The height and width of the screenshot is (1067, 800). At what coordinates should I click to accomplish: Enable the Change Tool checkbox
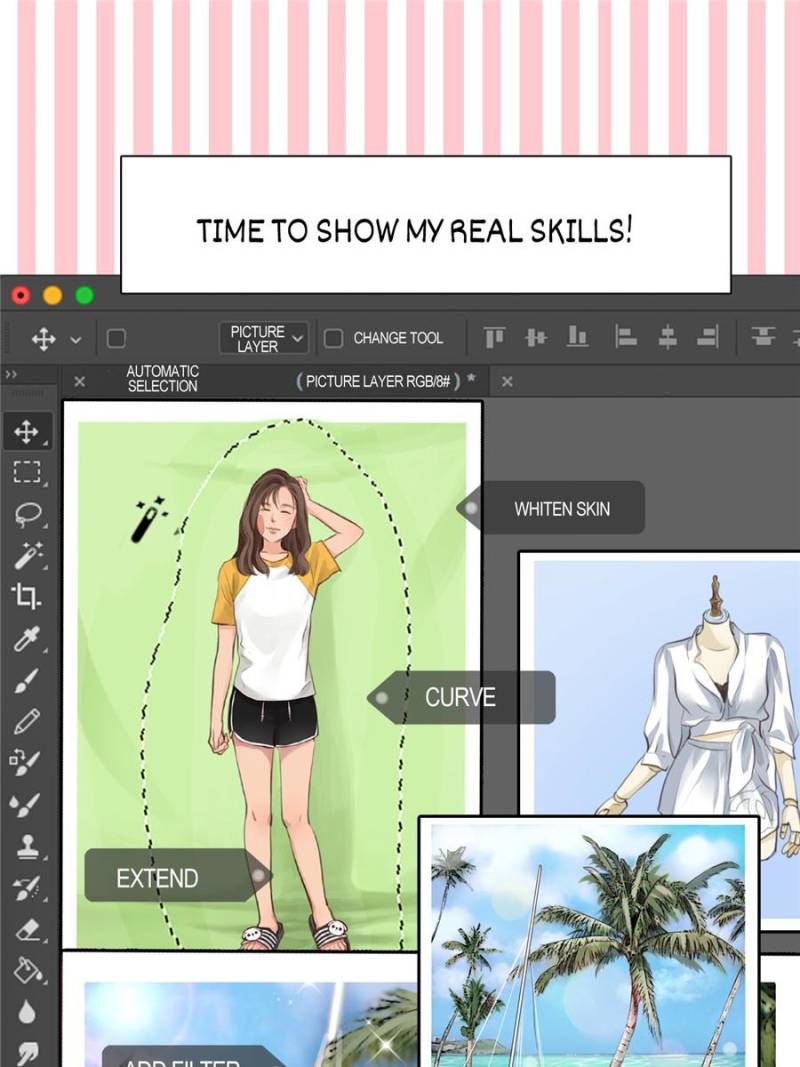click(334, 338)
